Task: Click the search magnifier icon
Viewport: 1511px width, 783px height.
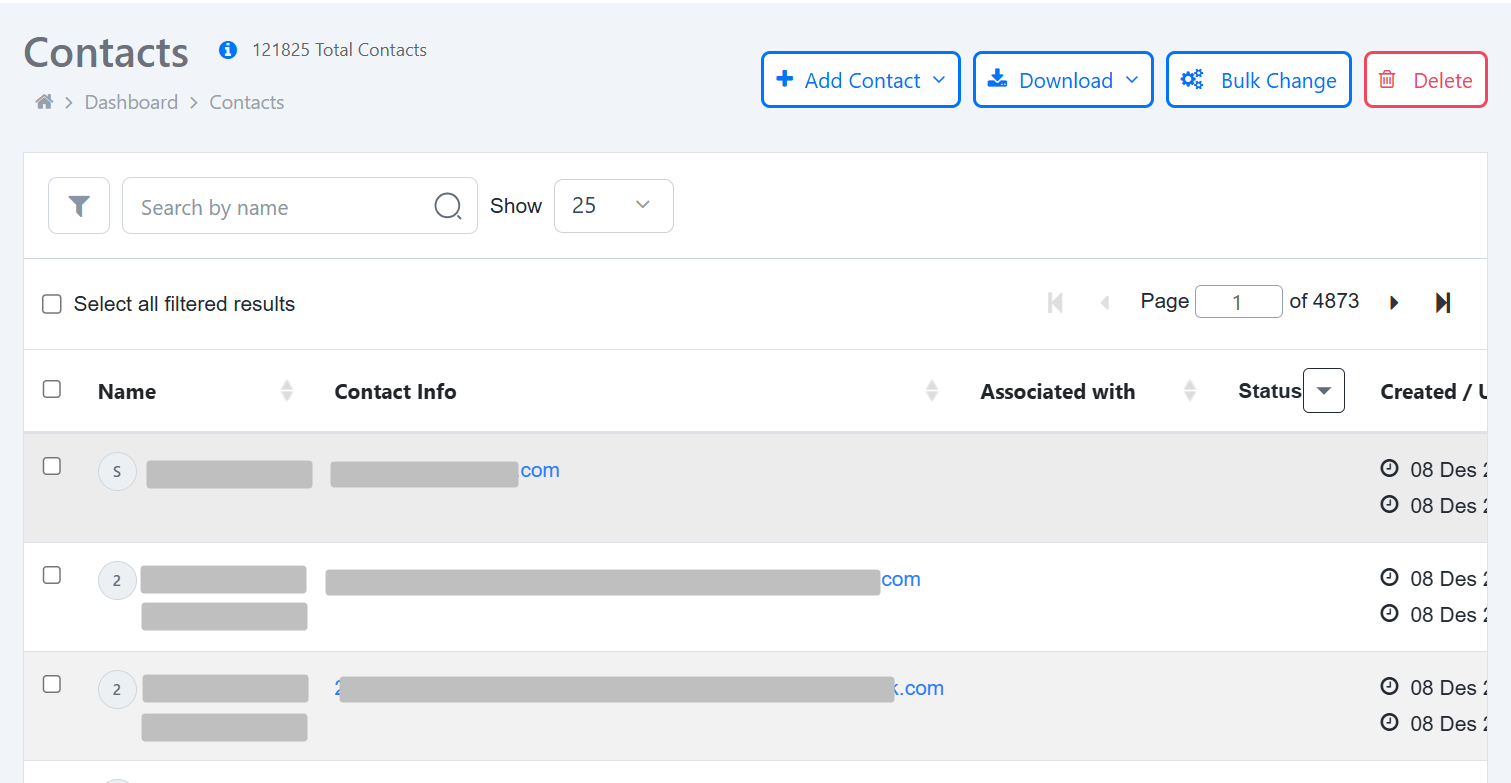Action: click(447, 206)
